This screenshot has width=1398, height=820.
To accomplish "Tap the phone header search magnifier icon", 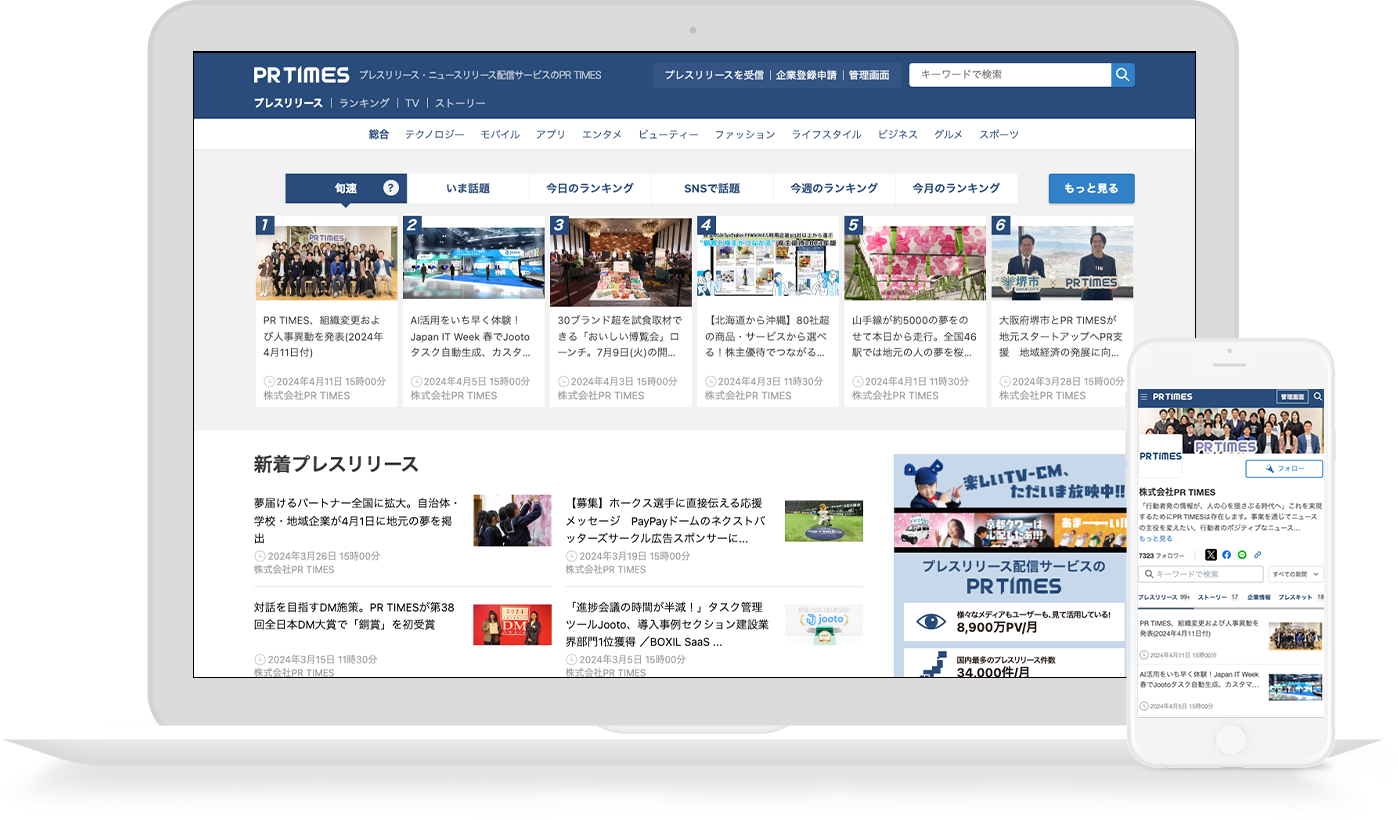I will 1317,397.
